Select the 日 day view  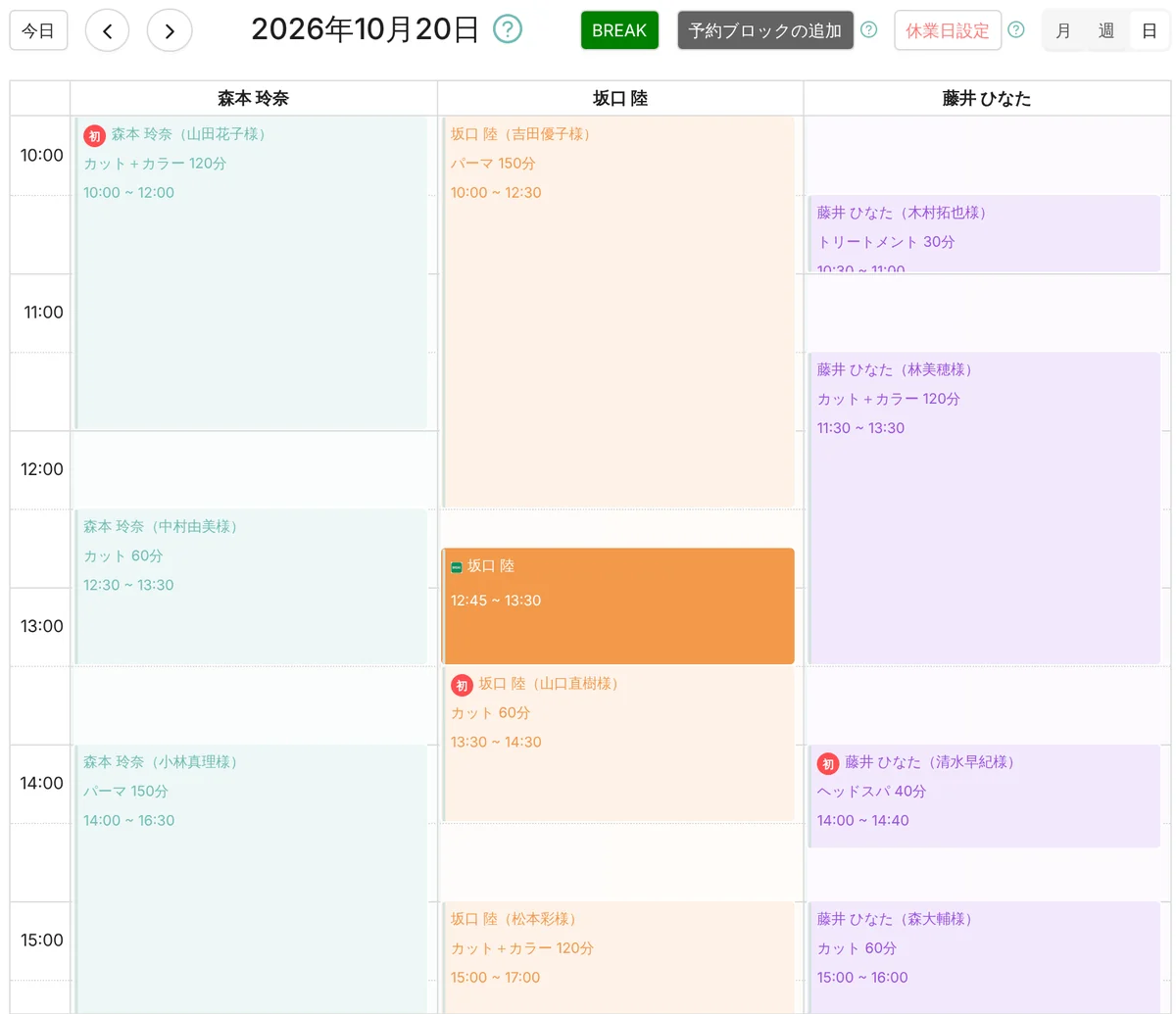coord(1150,30)
